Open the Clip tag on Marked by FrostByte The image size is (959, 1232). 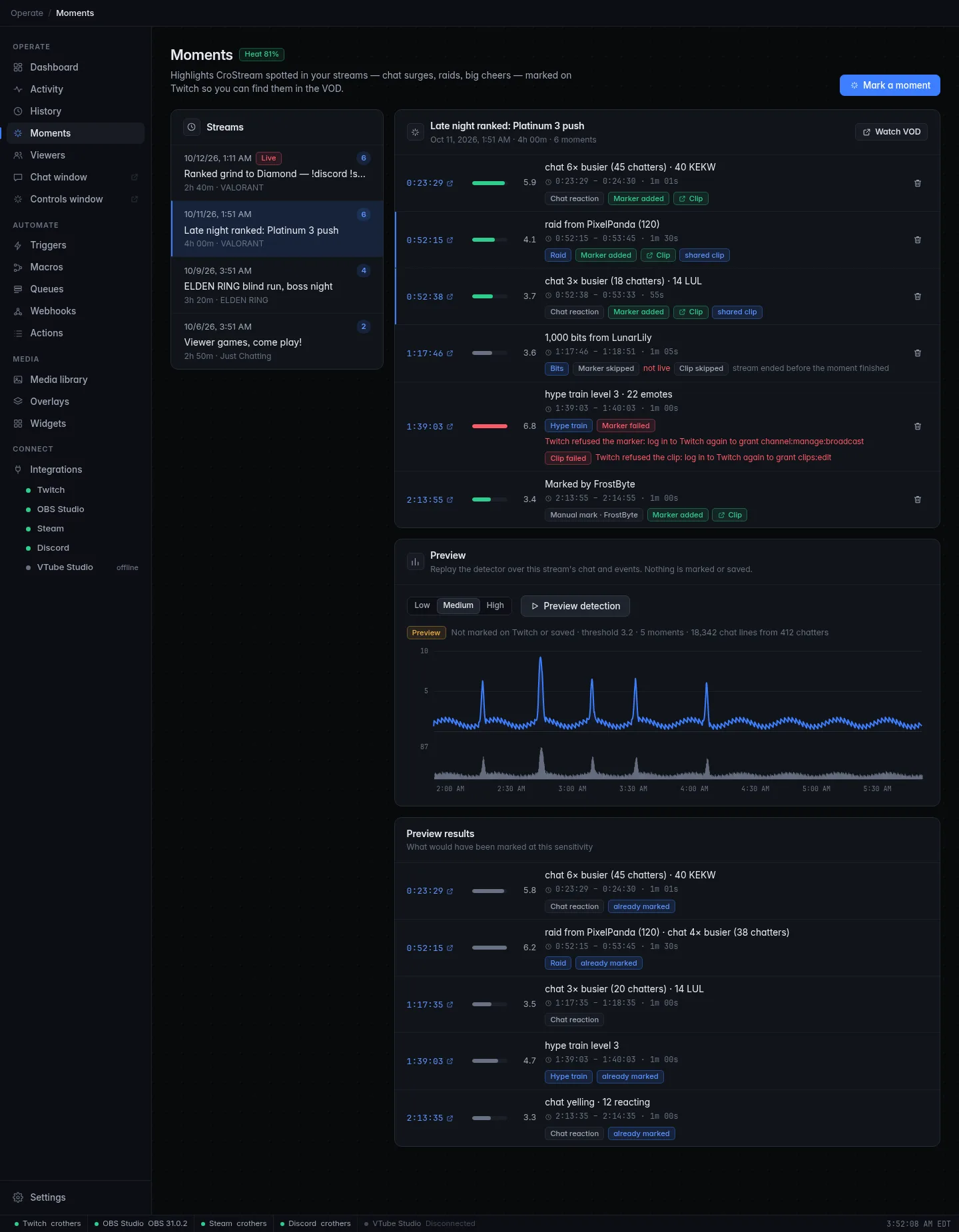[x=729, y=515]
